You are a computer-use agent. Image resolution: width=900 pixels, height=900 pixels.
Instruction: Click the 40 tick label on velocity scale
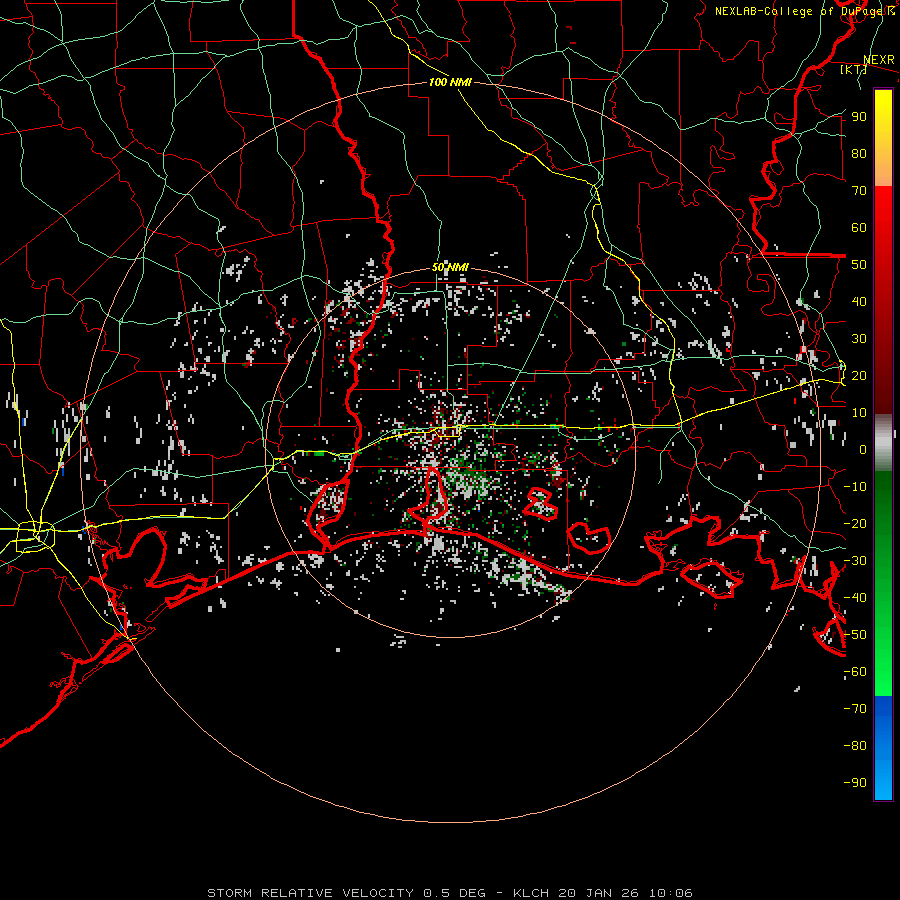coord(859,301)
